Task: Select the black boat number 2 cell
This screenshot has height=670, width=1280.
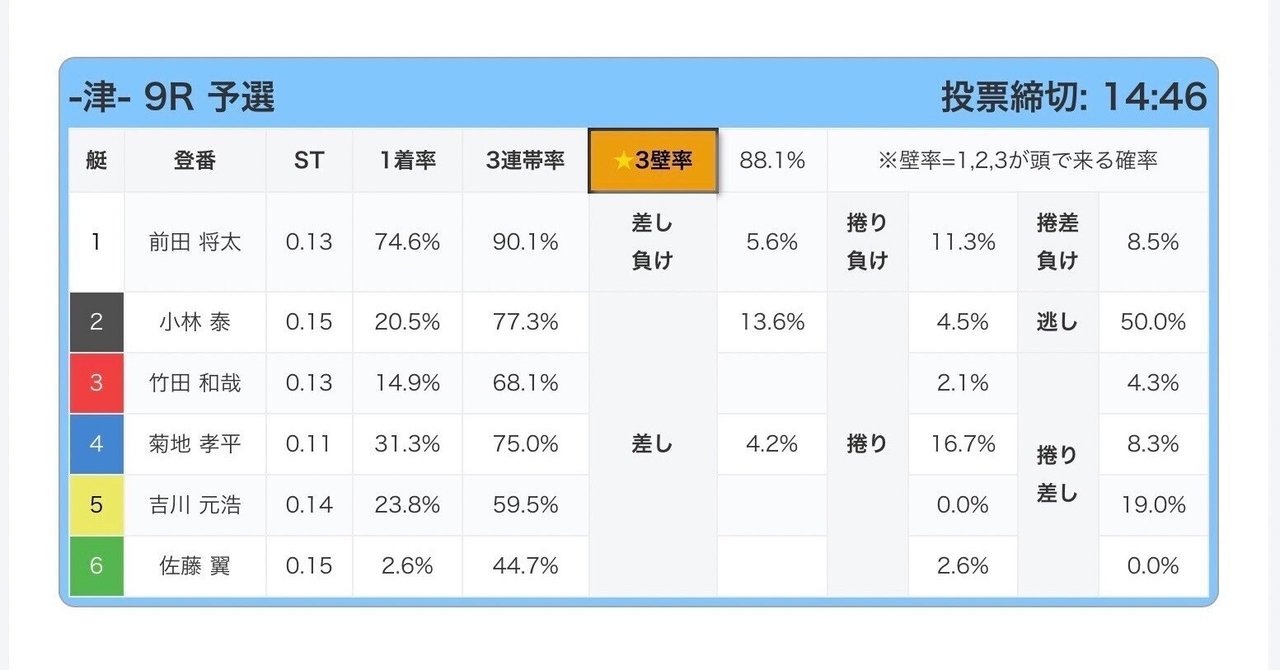Action: point(96,322)
